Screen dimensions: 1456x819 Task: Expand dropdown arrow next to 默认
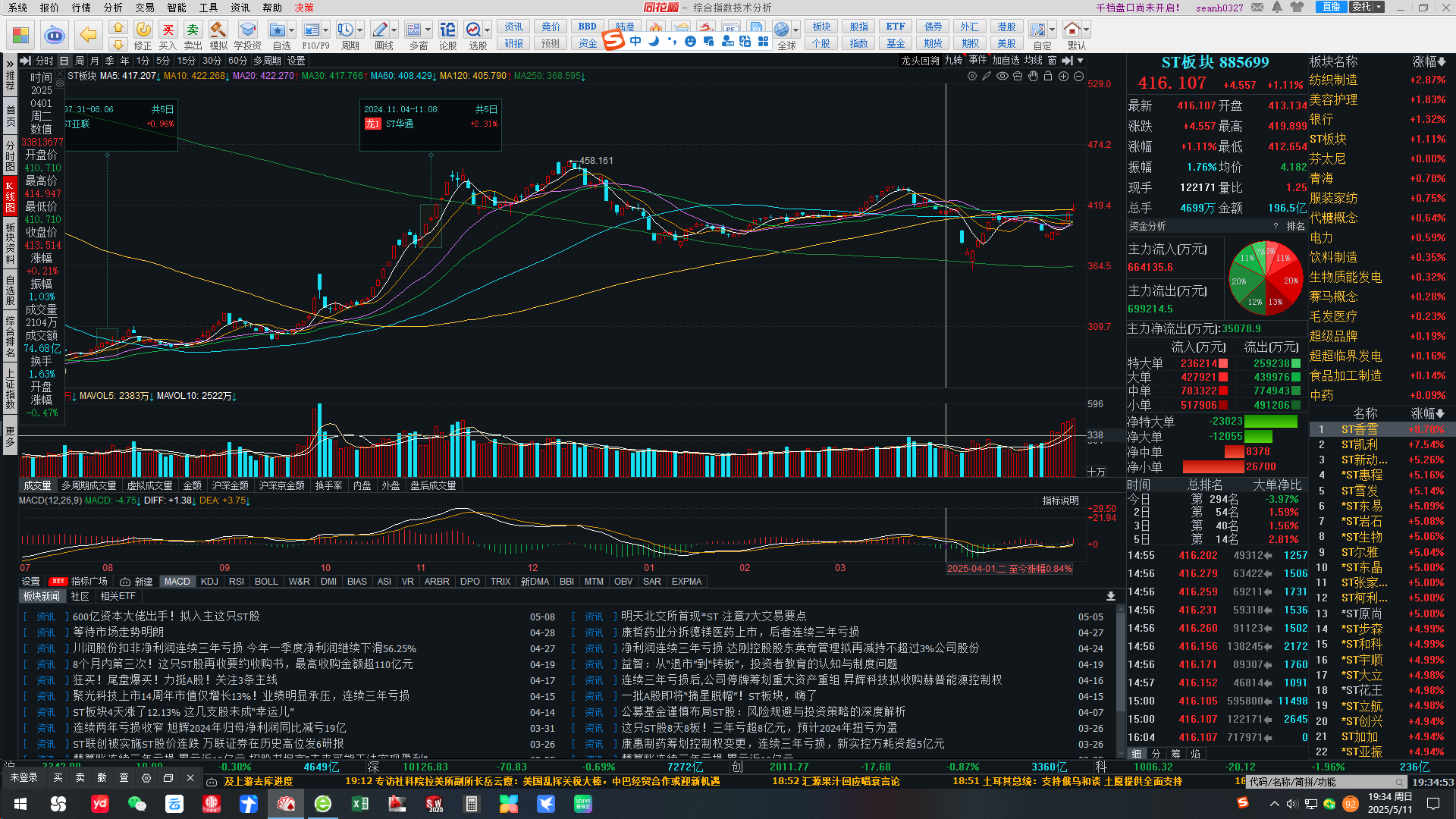pos(1087,30)
